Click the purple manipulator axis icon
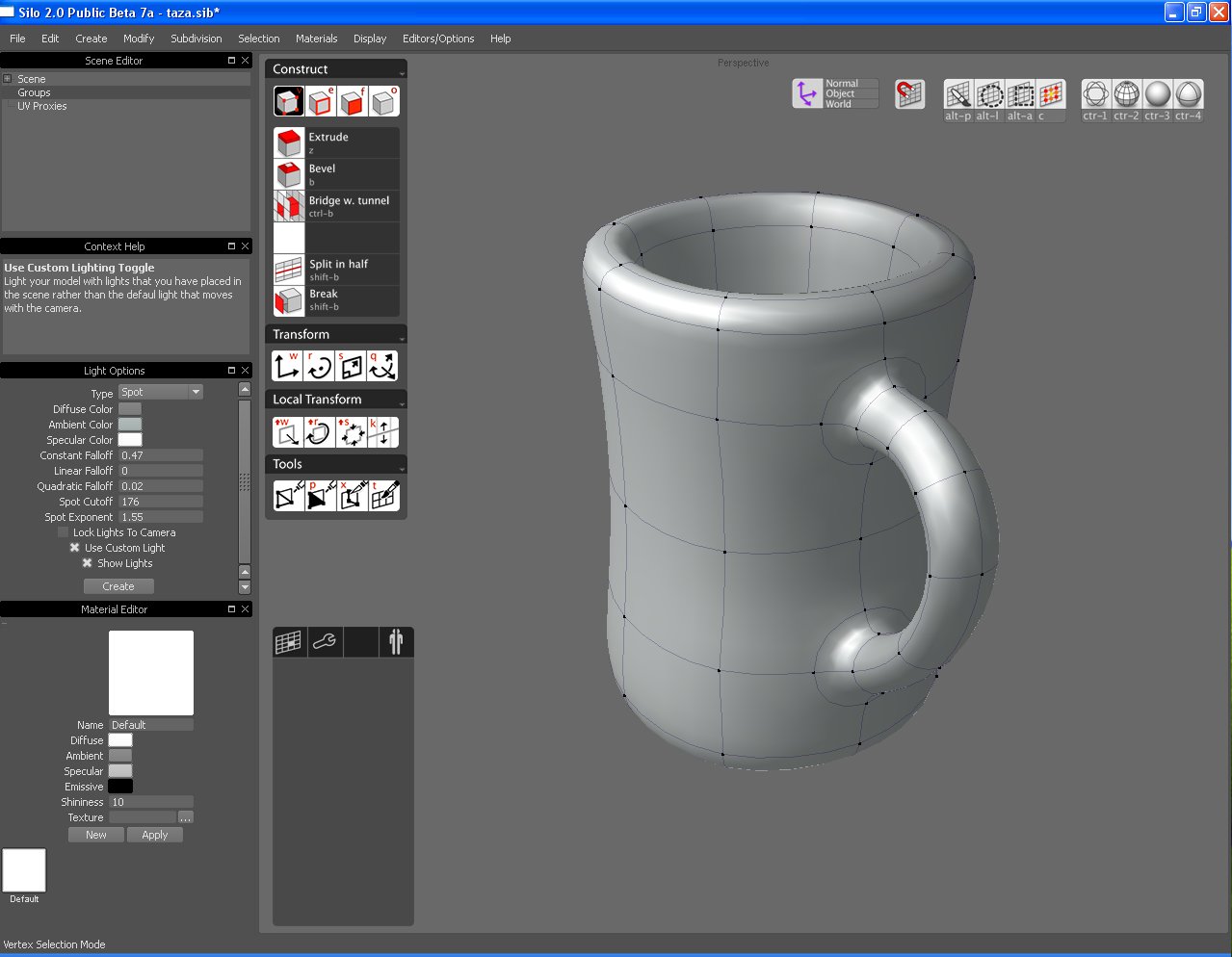 [806, 93]
